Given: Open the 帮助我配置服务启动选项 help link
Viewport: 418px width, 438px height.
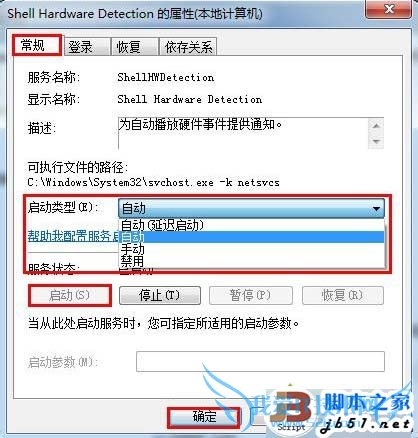Looking at the screenshot, I should (73, 236).
